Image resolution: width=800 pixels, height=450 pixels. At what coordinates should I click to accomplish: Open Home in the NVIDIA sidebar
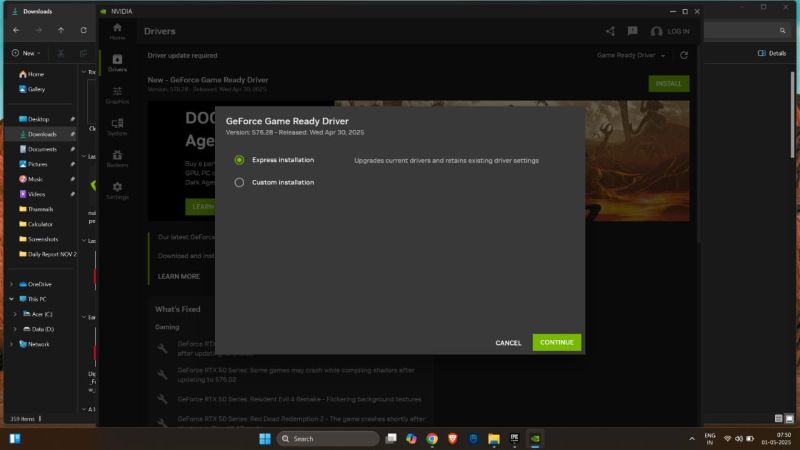[117, 31]
